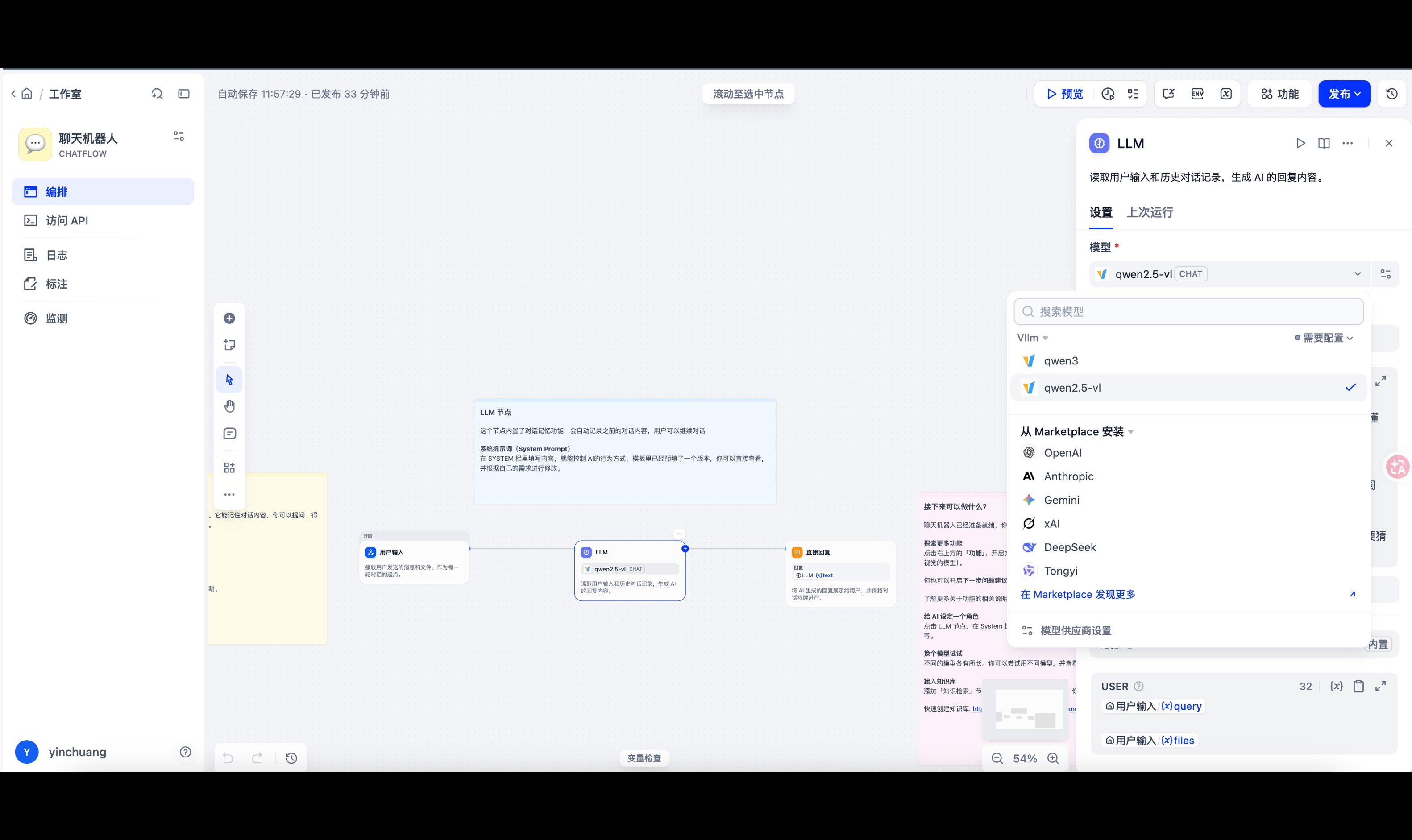Screen dimensions: 1412x840
Task: Expand the qwen2.5-vl model dropdown
Action: [x=1229, y=274]
